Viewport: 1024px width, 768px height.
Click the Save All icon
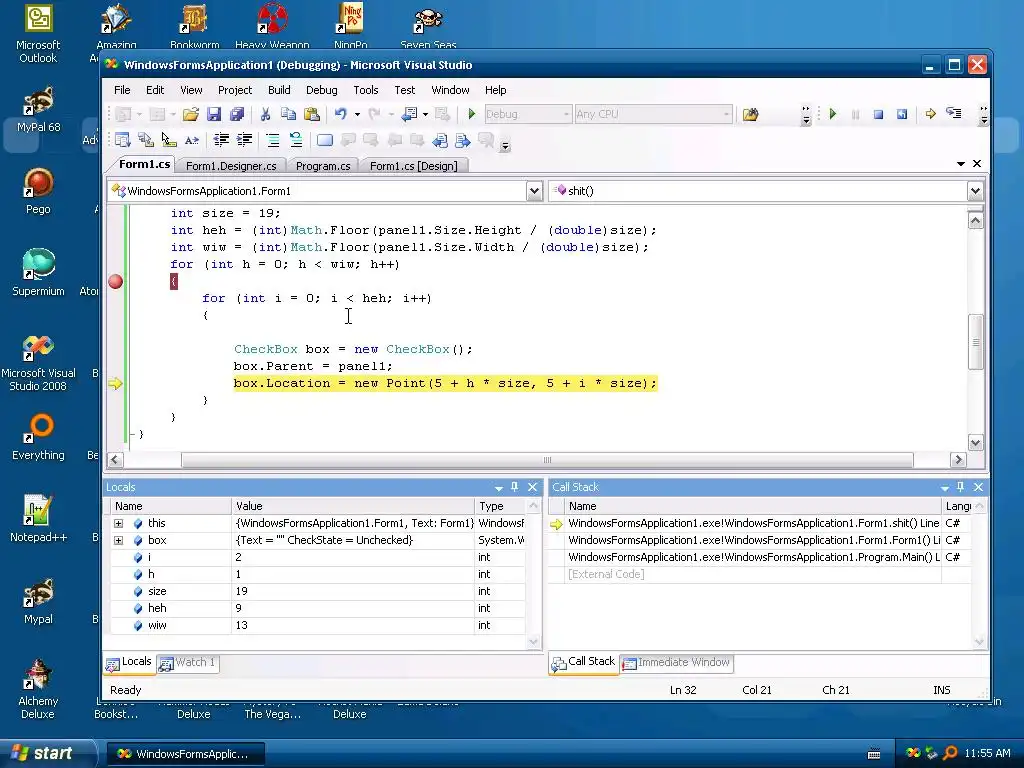(236, 114)
